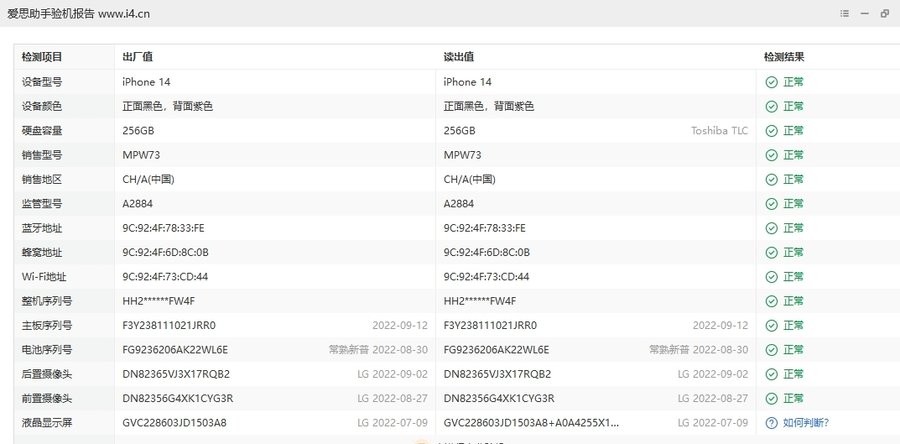Click the factory value MPW73
The image size is (900, 444).
[141, 155]
